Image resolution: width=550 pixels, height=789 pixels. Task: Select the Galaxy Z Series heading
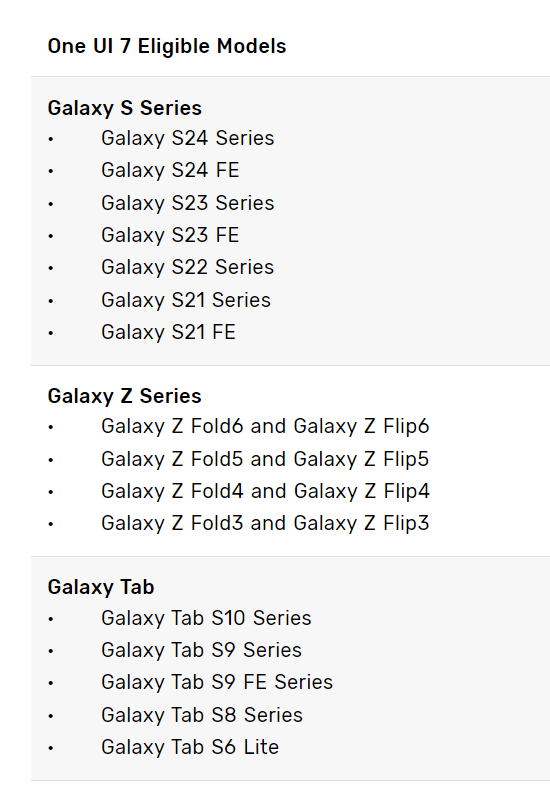[x=124, y=396]
